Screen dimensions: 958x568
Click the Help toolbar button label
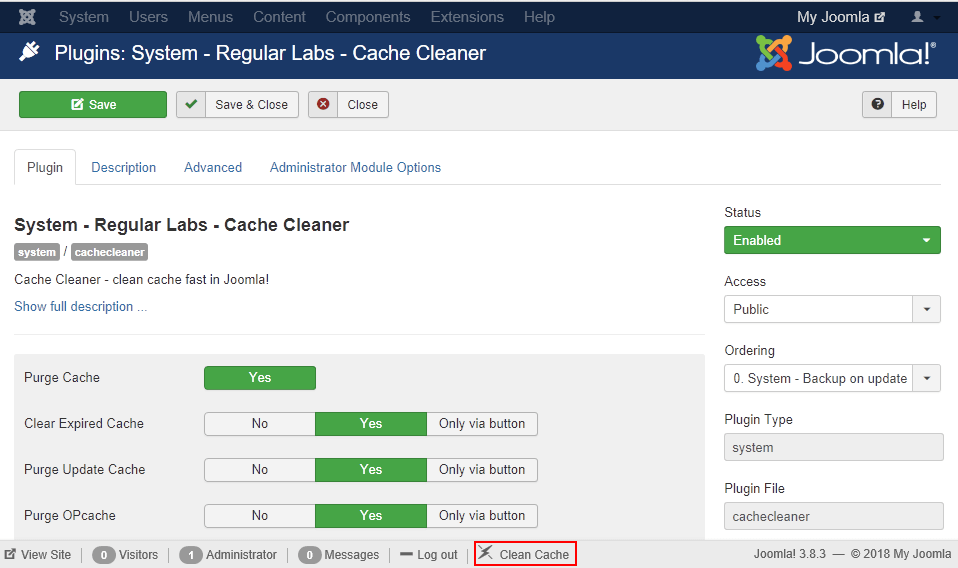pos(914,104)
